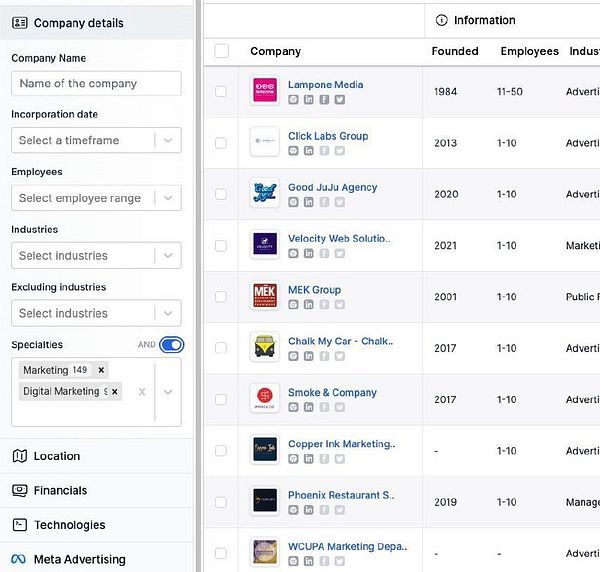600x572 pixels.
Task: Open the Excluding industries dropdown
Action: point(96,313)
